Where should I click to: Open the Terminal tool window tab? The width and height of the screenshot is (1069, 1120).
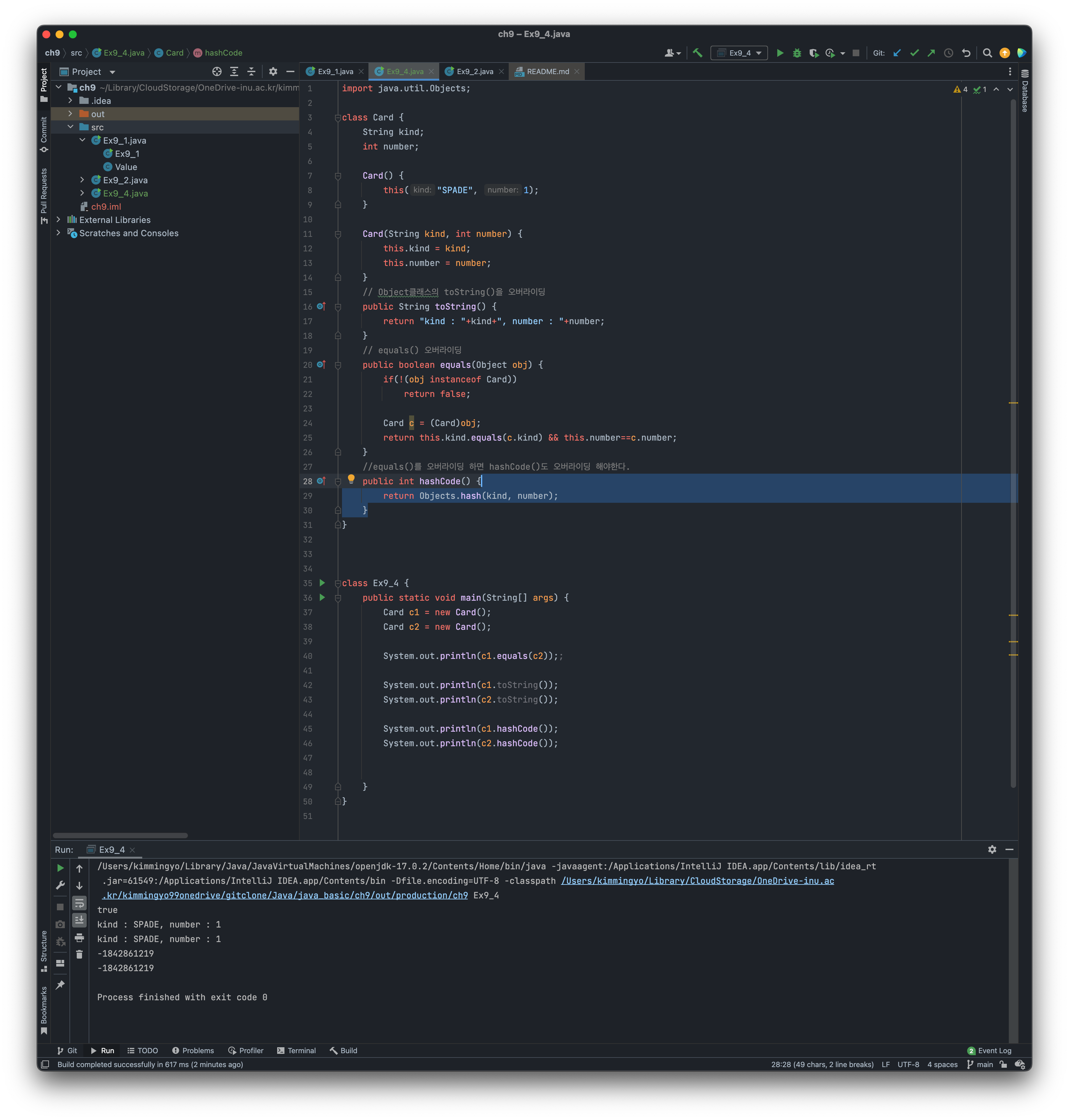(296, 1051)
